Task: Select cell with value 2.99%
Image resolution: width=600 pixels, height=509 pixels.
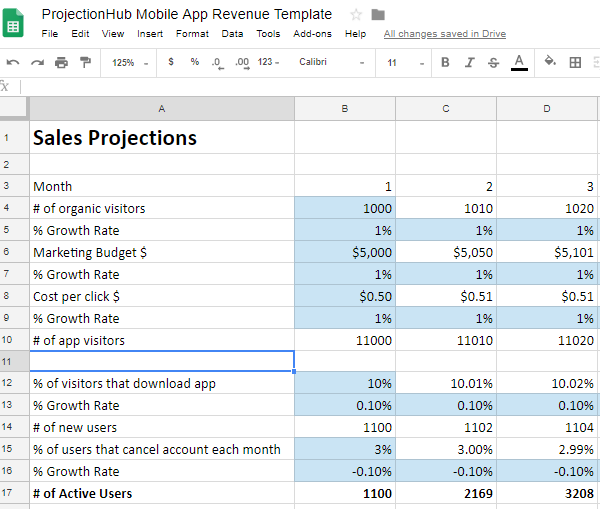Action: coord(547,449)
